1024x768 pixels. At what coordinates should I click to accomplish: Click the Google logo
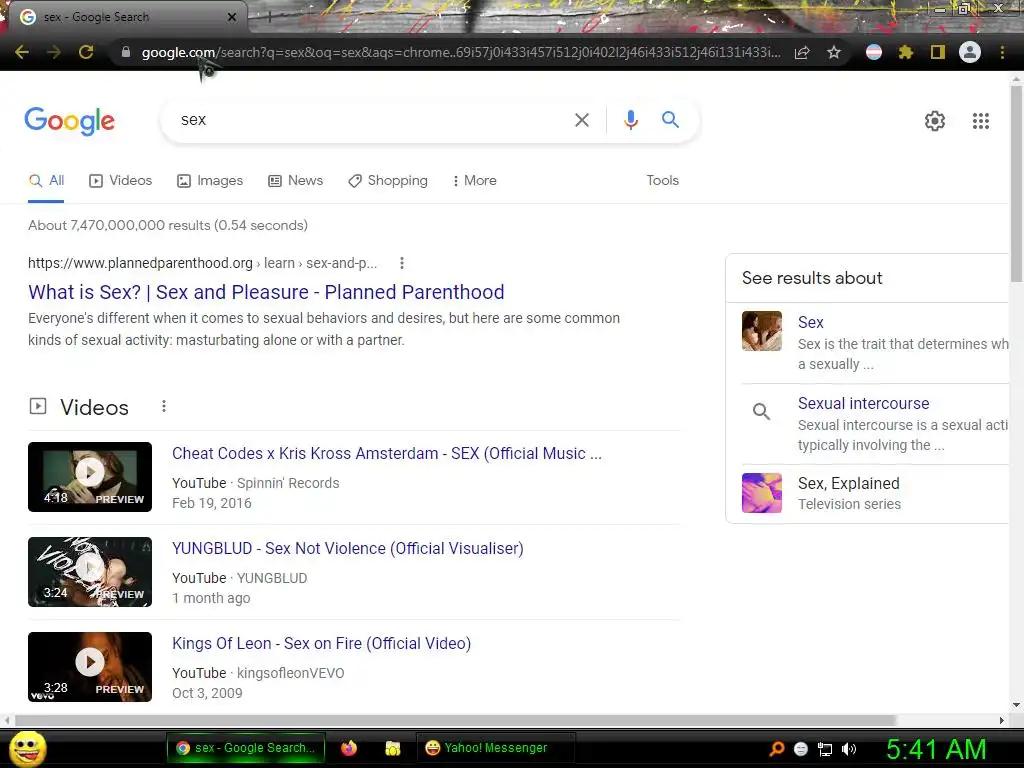pyautogui.click(x=70, y=121)
